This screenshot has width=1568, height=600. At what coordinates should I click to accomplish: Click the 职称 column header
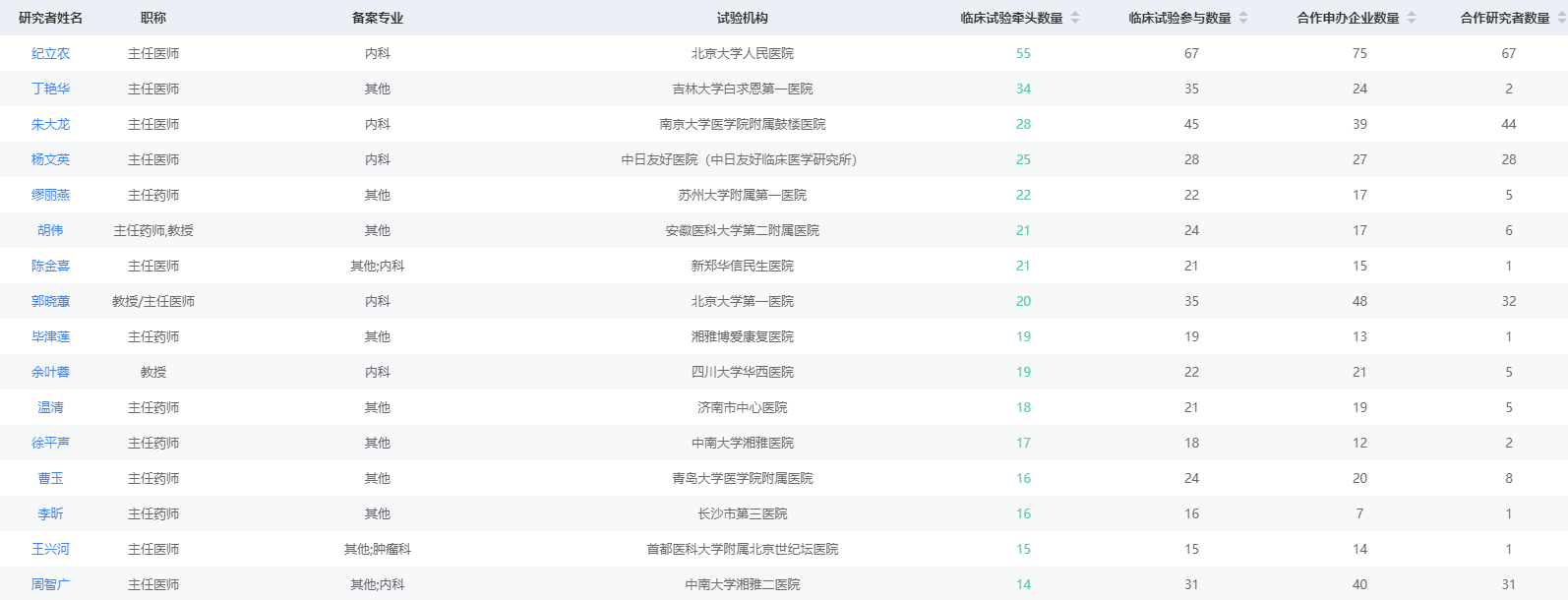click(x=153, y=18)
